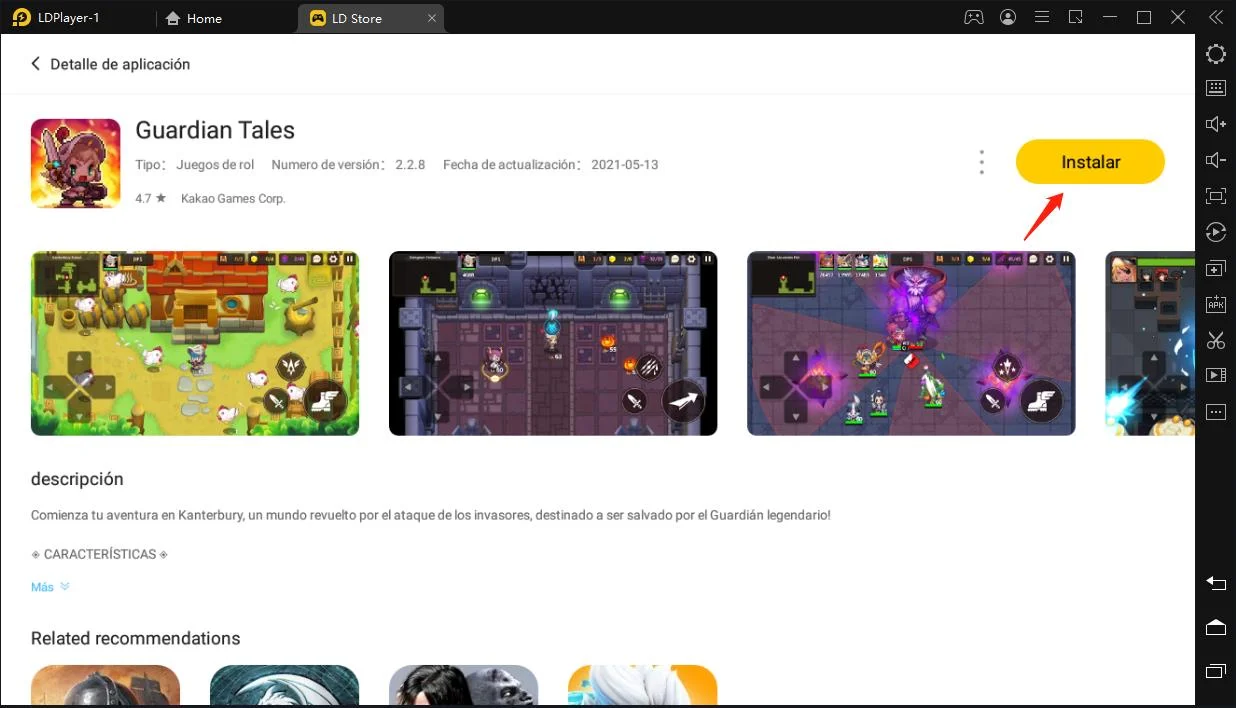The image size is (1236, 708).
Task: View the dungeon room screenshot
Action: point(553,343)
